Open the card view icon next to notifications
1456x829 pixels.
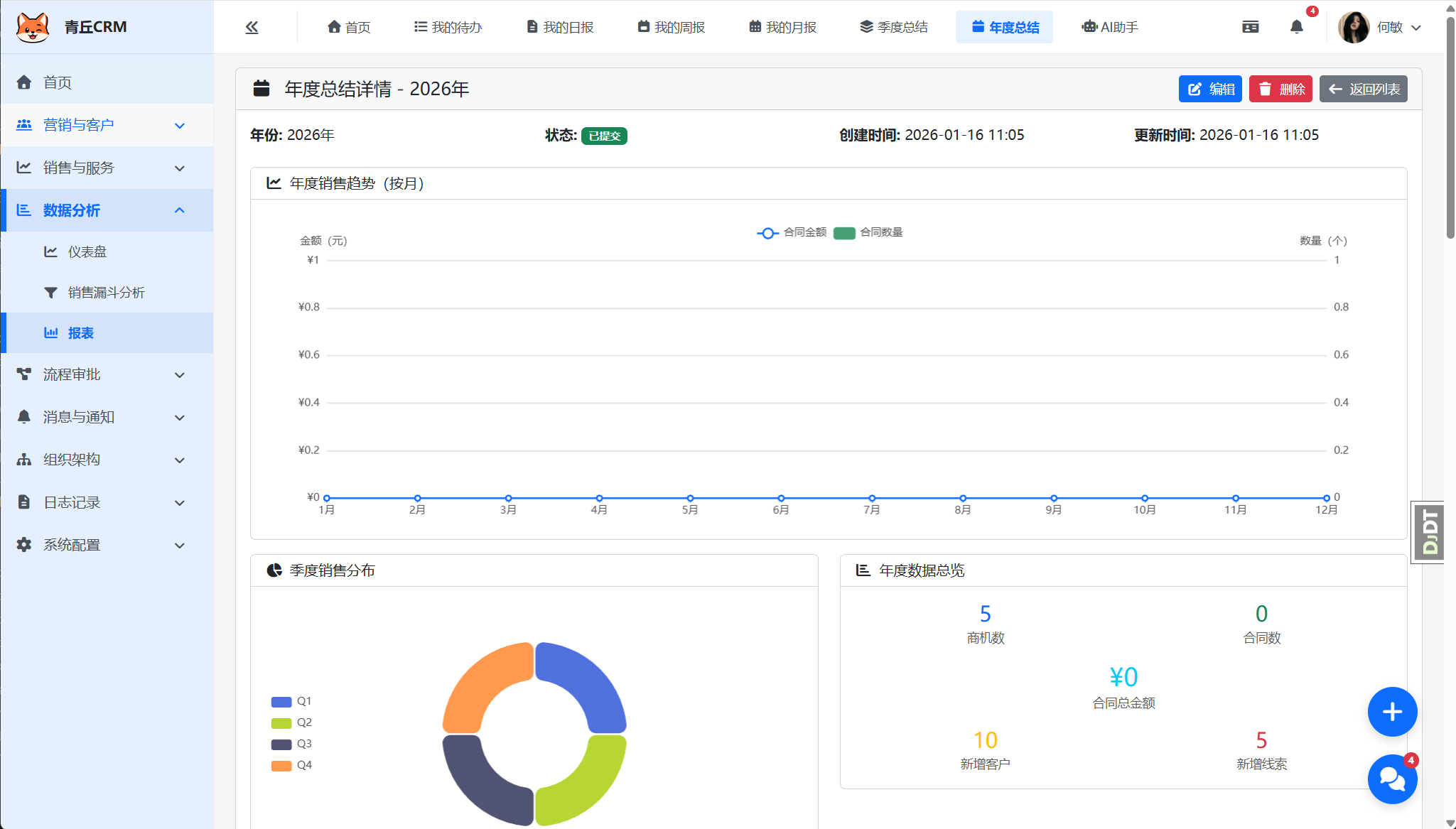click(1250, 26)
